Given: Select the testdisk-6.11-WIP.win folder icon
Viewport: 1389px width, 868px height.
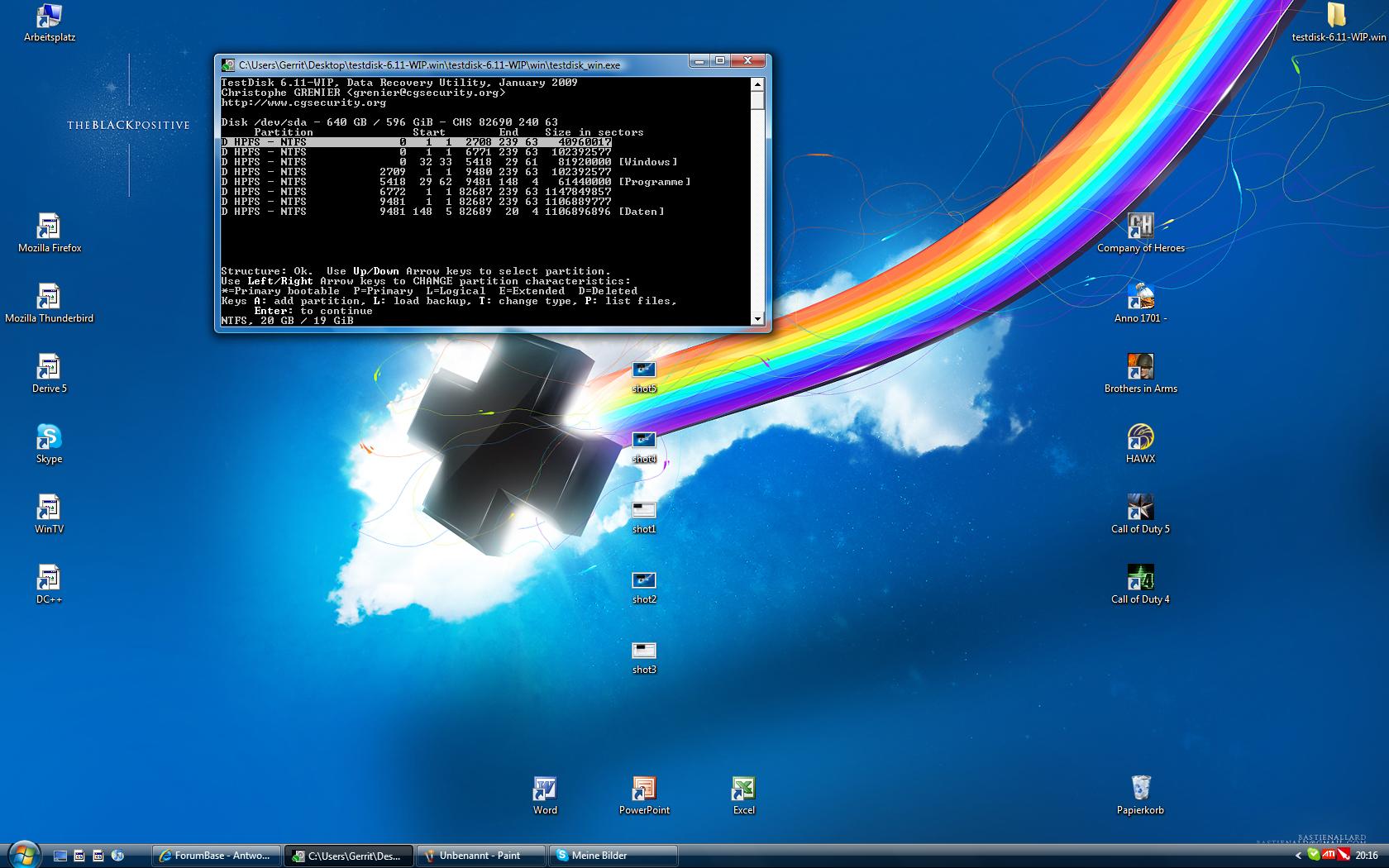Looking at the screenshot, I should (1339, 22).
